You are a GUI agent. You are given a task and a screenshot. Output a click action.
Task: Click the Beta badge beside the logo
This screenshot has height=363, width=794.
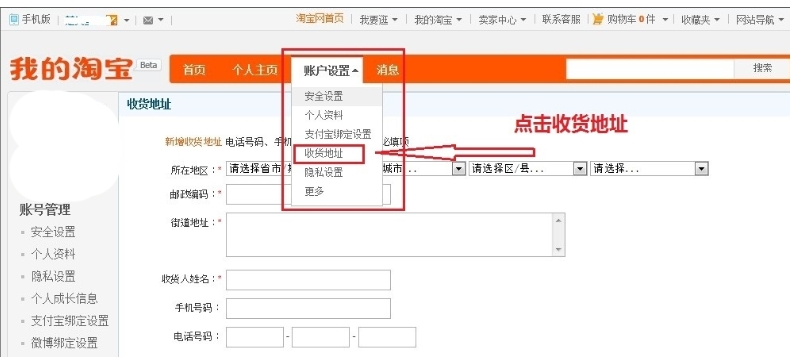[x=148, y=65]
